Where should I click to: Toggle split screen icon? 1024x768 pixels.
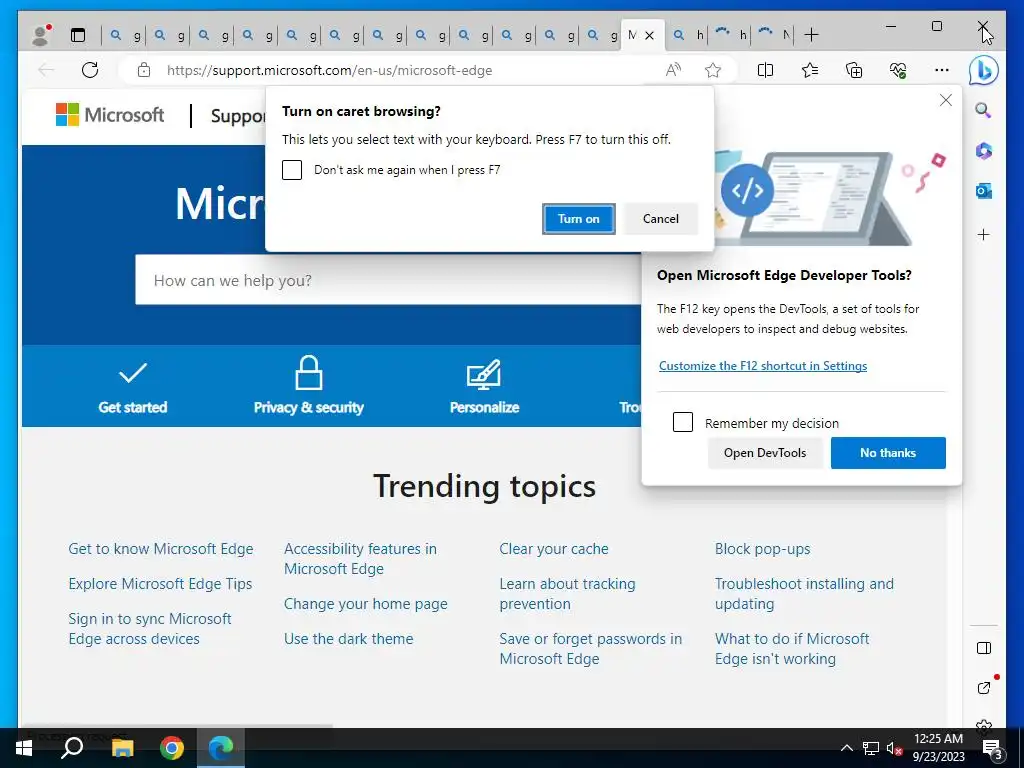point(765,70)
